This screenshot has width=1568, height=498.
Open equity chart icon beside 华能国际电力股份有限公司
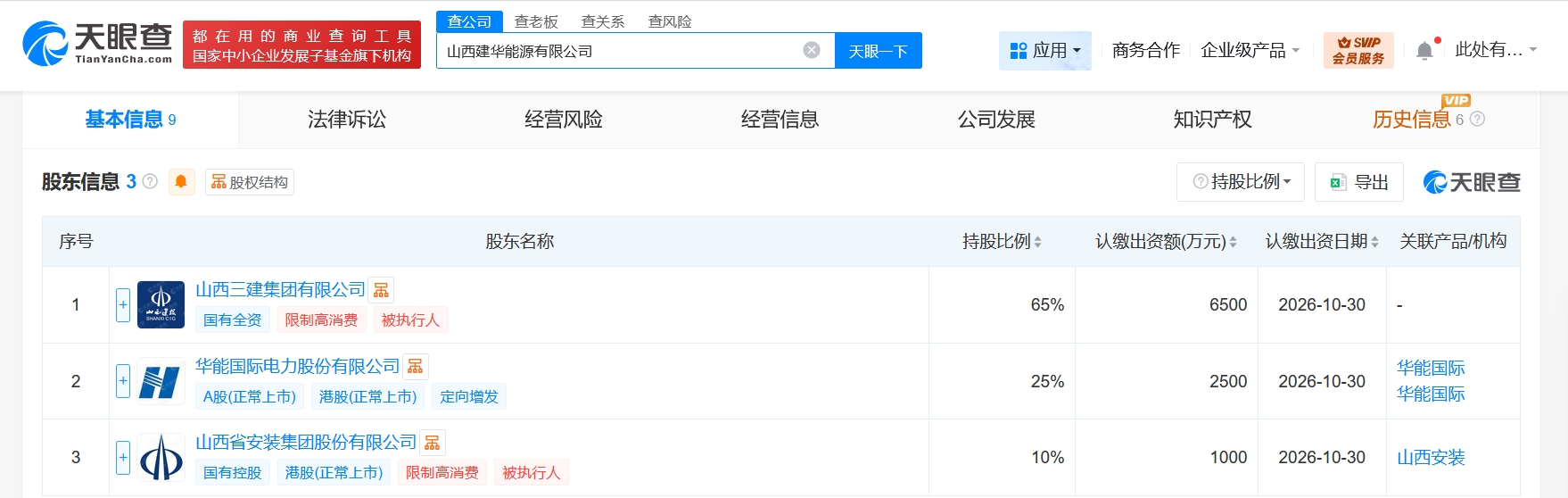click(416, 367)
